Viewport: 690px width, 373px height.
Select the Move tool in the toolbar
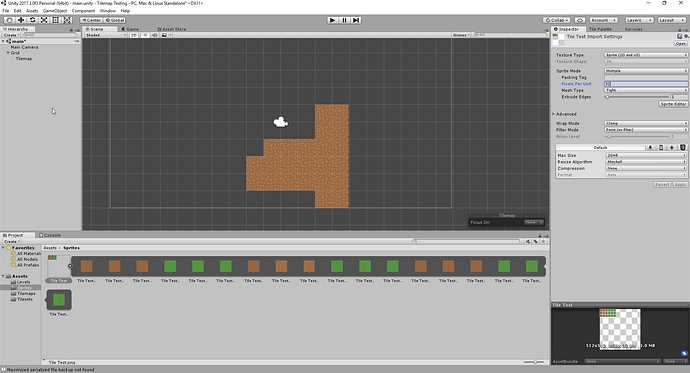tap(21, 20)
